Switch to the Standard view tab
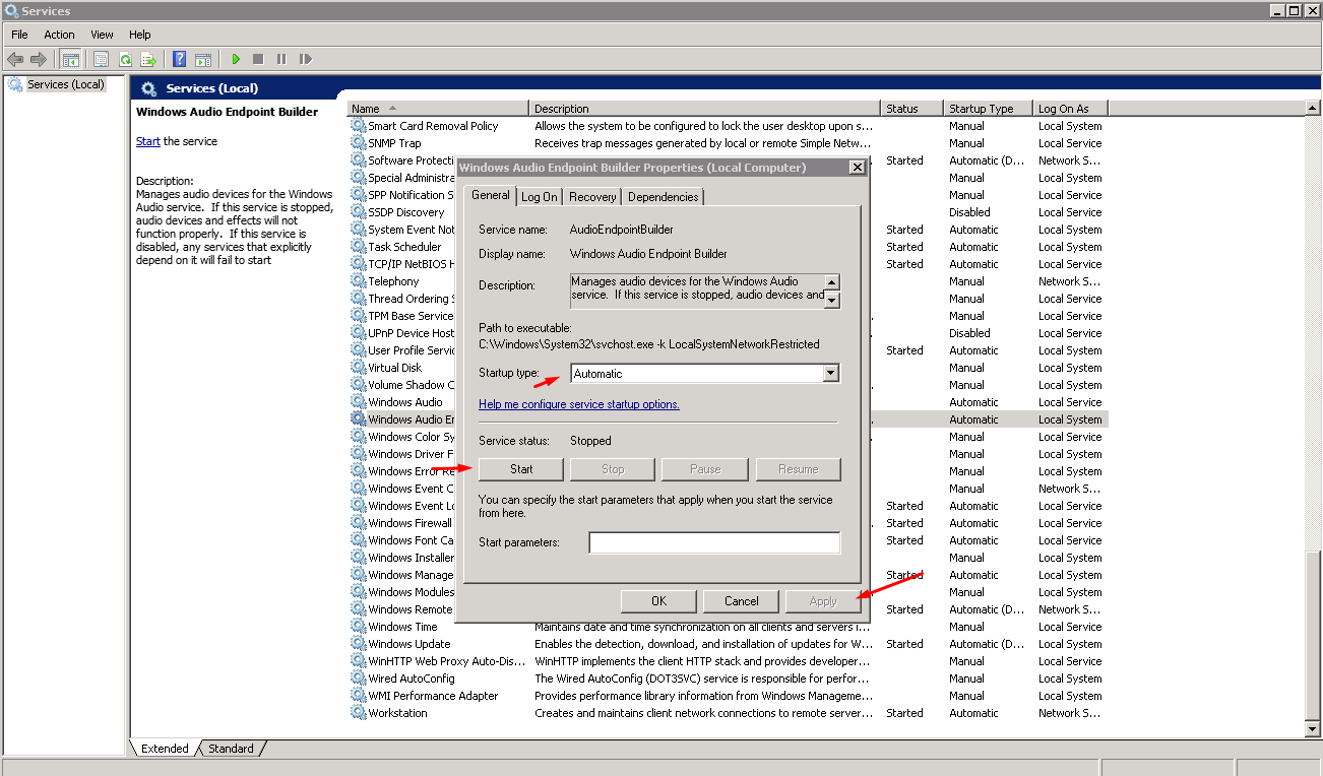This screenshot has width=1323, height=776. pyautogui.click(x=231, y=748)
